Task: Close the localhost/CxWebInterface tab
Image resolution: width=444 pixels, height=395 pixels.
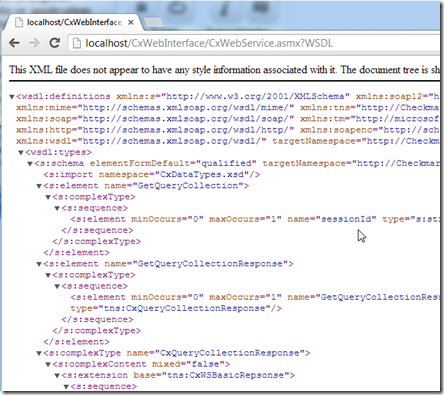Action: (x=131, y=22)
